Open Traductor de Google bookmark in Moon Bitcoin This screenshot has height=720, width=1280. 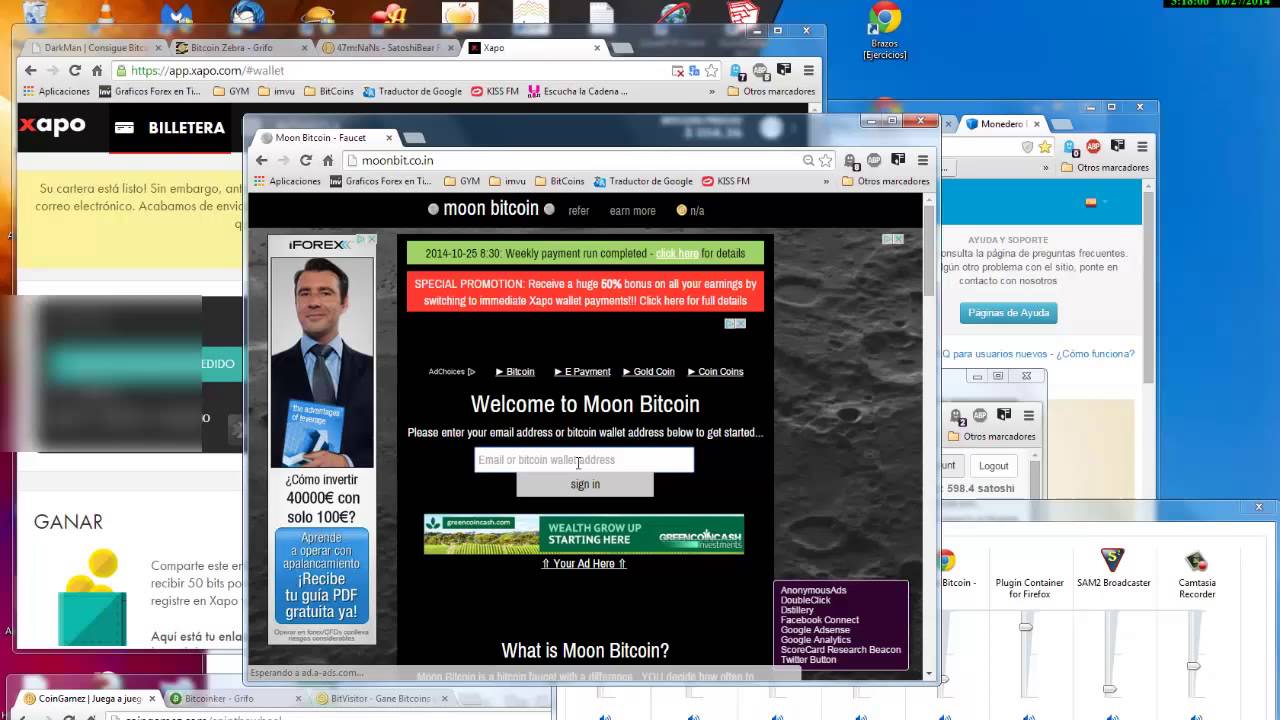point(643,181)
